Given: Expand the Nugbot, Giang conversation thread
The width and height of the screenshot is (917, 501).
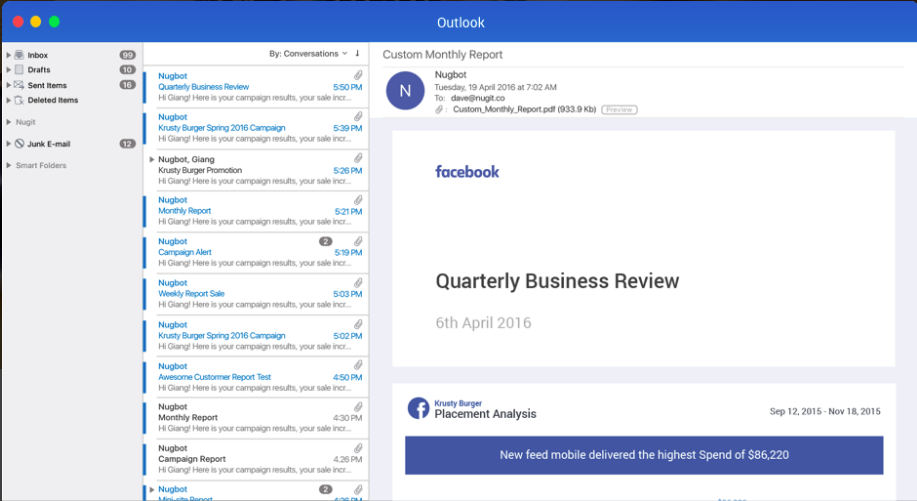Looking at the screenshot, I should (151, 159).
